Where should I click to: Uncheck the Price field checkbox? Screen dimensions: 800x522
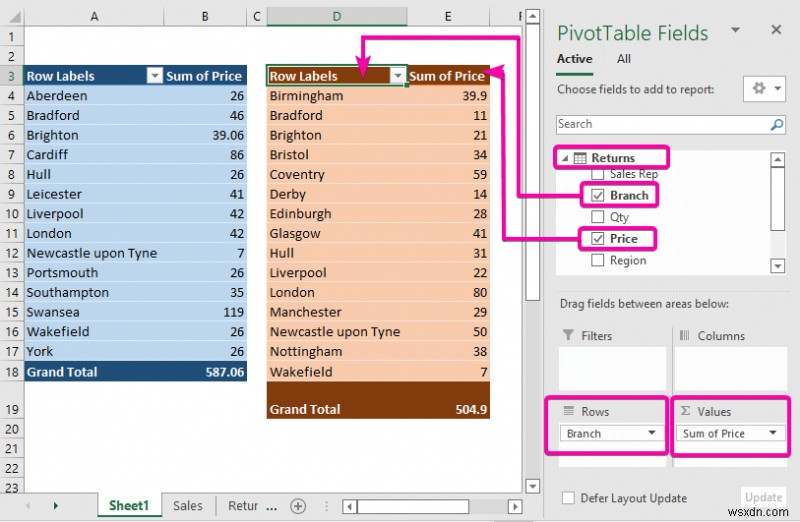[x=597, y=238]
